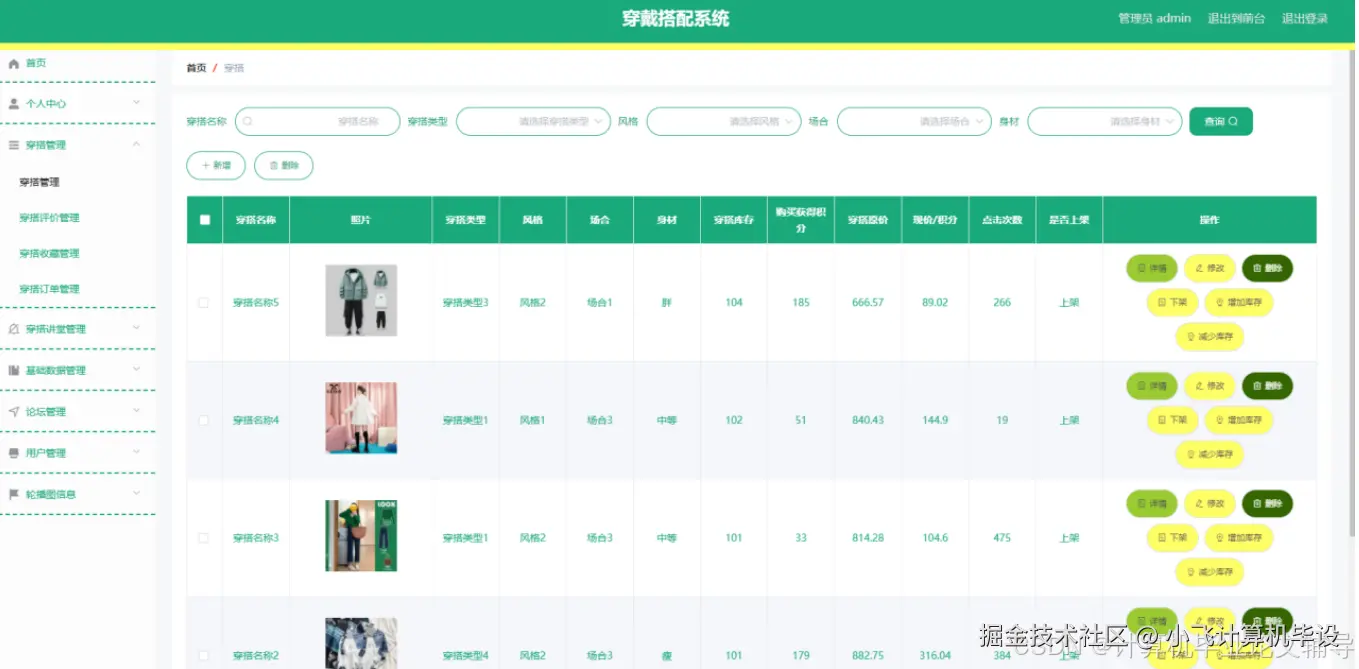Expand the 穿搭讲堂管理 sidebar chevron
The height and width of the screenshot is (669, 1359).
click(x=137, y=328)
